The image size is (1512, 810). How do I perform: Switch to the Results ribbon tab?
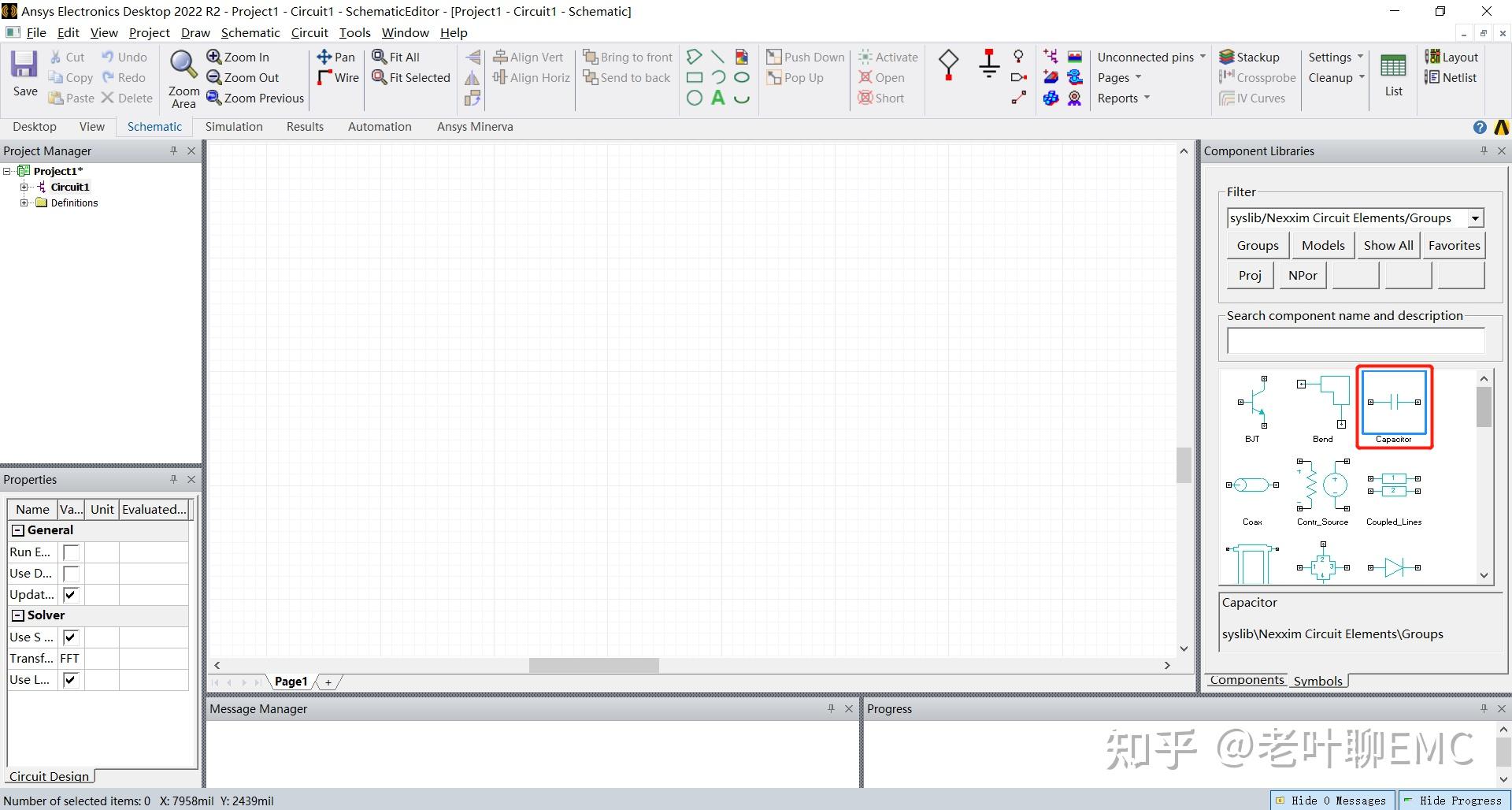[305, 127]
